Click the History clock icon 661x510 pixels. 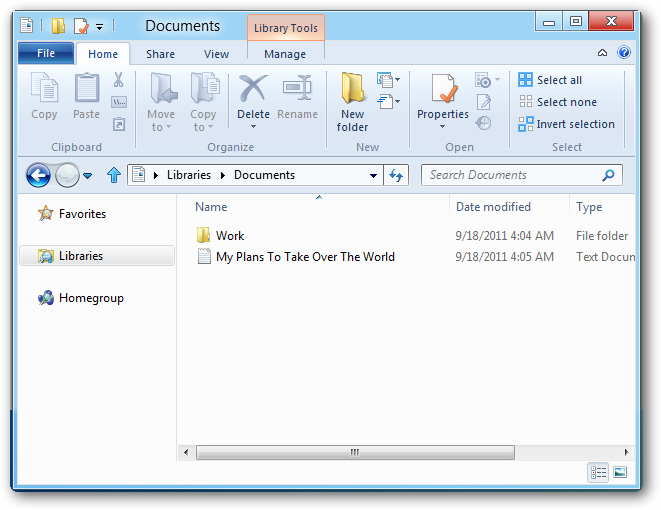(x=483, y=123)
